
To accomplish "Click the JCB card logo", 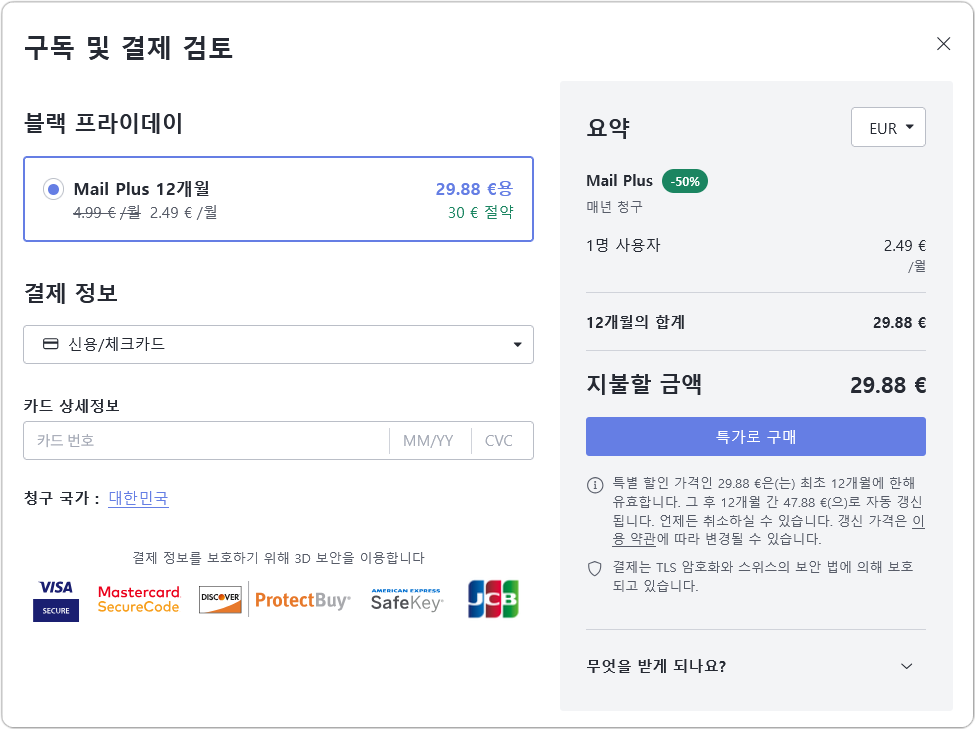I will pos(493,600).
